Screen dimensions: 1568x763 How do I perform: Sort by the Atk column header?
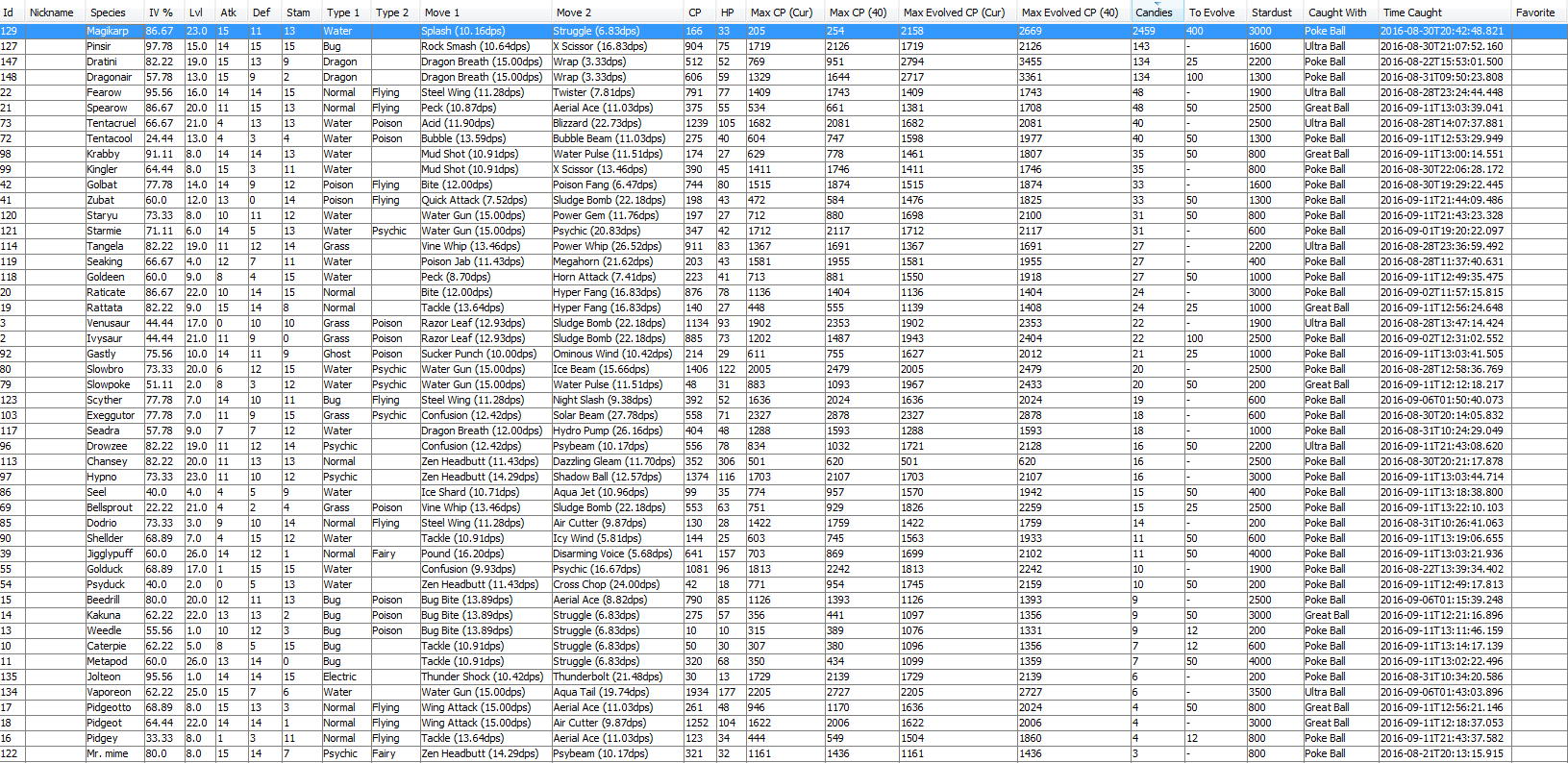coord(231,12)
